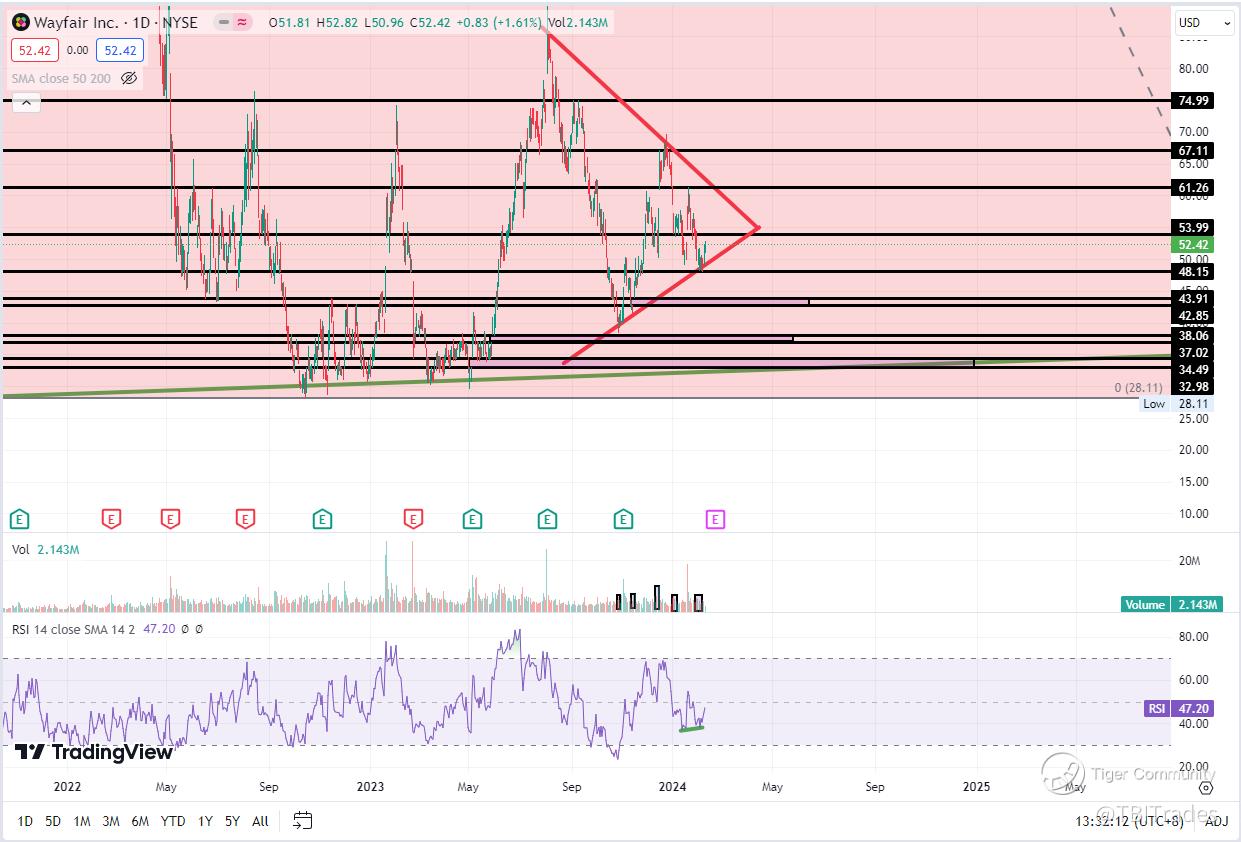Select the 1D time range
This screenshot has height=842, width=1241.
[x=25, y=821]
